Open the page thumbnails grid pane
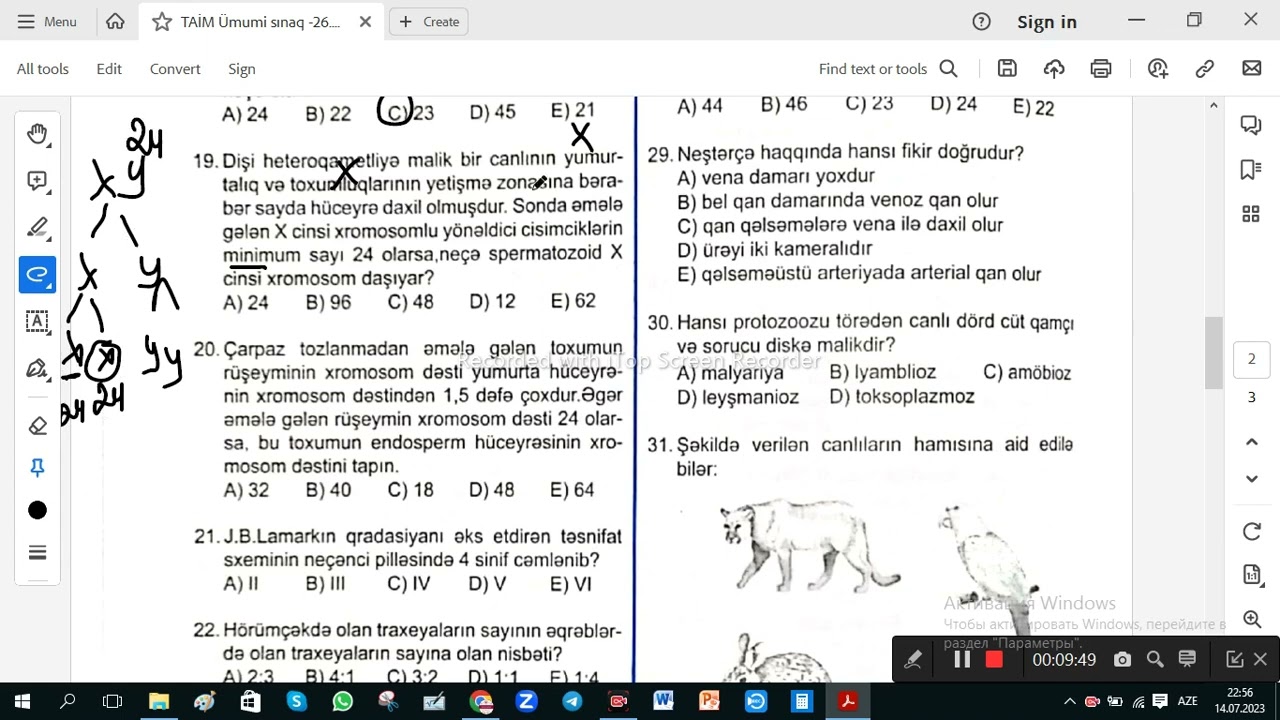The height and width of the screenshot is (720, 1280). [1251, 214]
